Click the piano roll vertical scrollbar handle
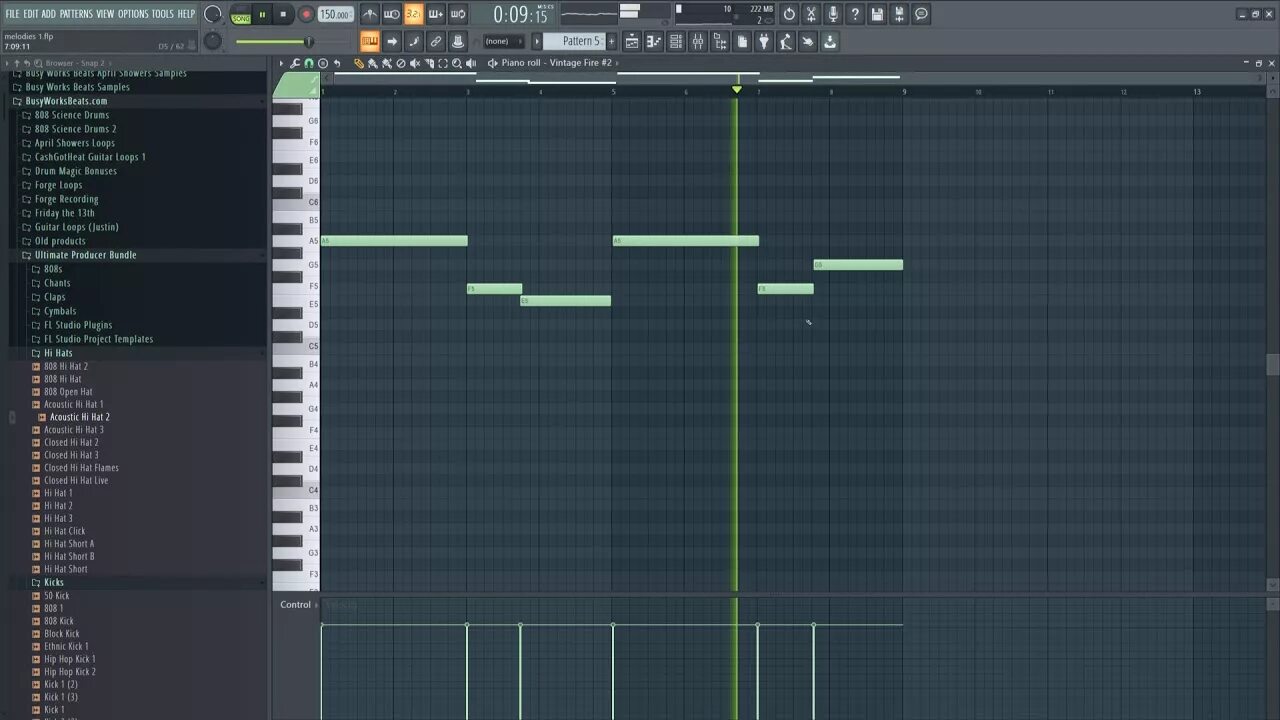The height and width of the screenshot is (720, 1280). click(x=1272, y=364)
